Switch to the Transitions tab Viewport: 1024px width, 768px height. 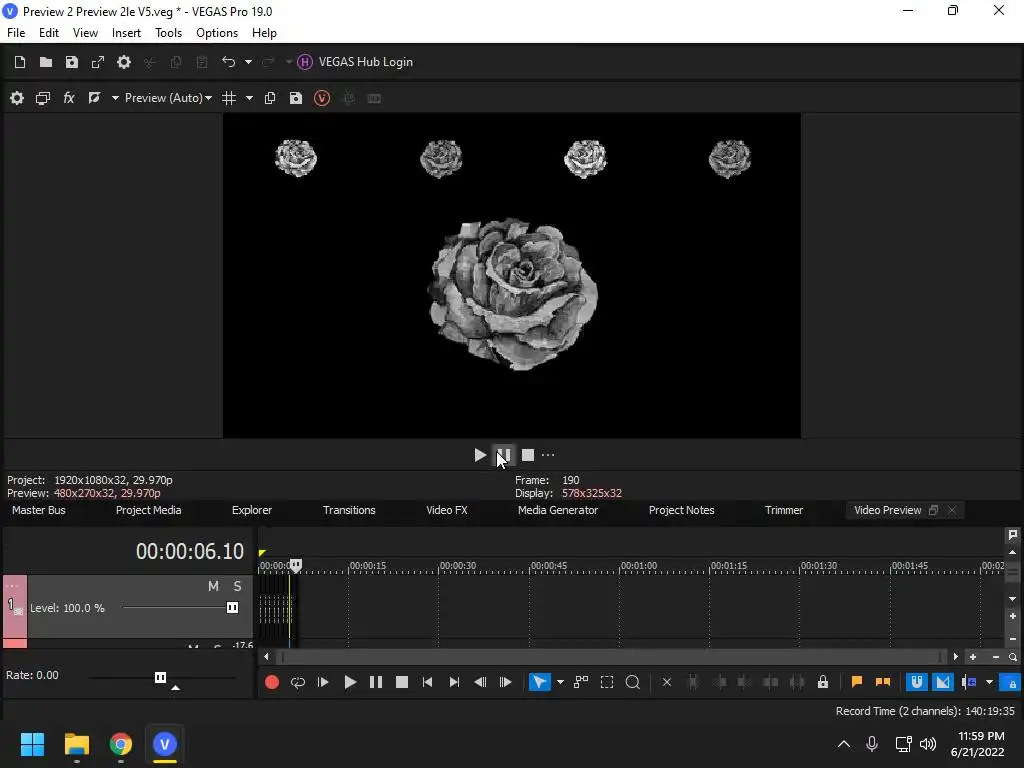click(x=349, y=510)
